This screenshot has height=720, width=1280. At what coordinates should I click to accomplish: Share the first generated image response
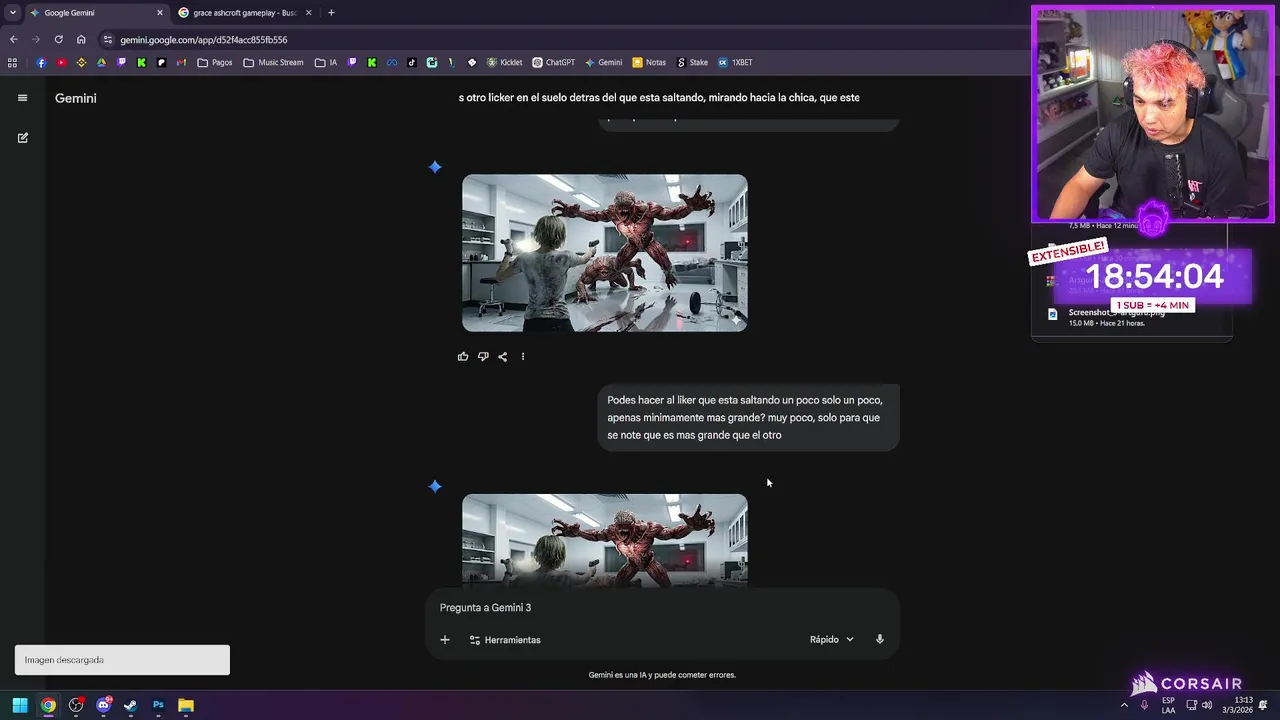coord(503,357)
